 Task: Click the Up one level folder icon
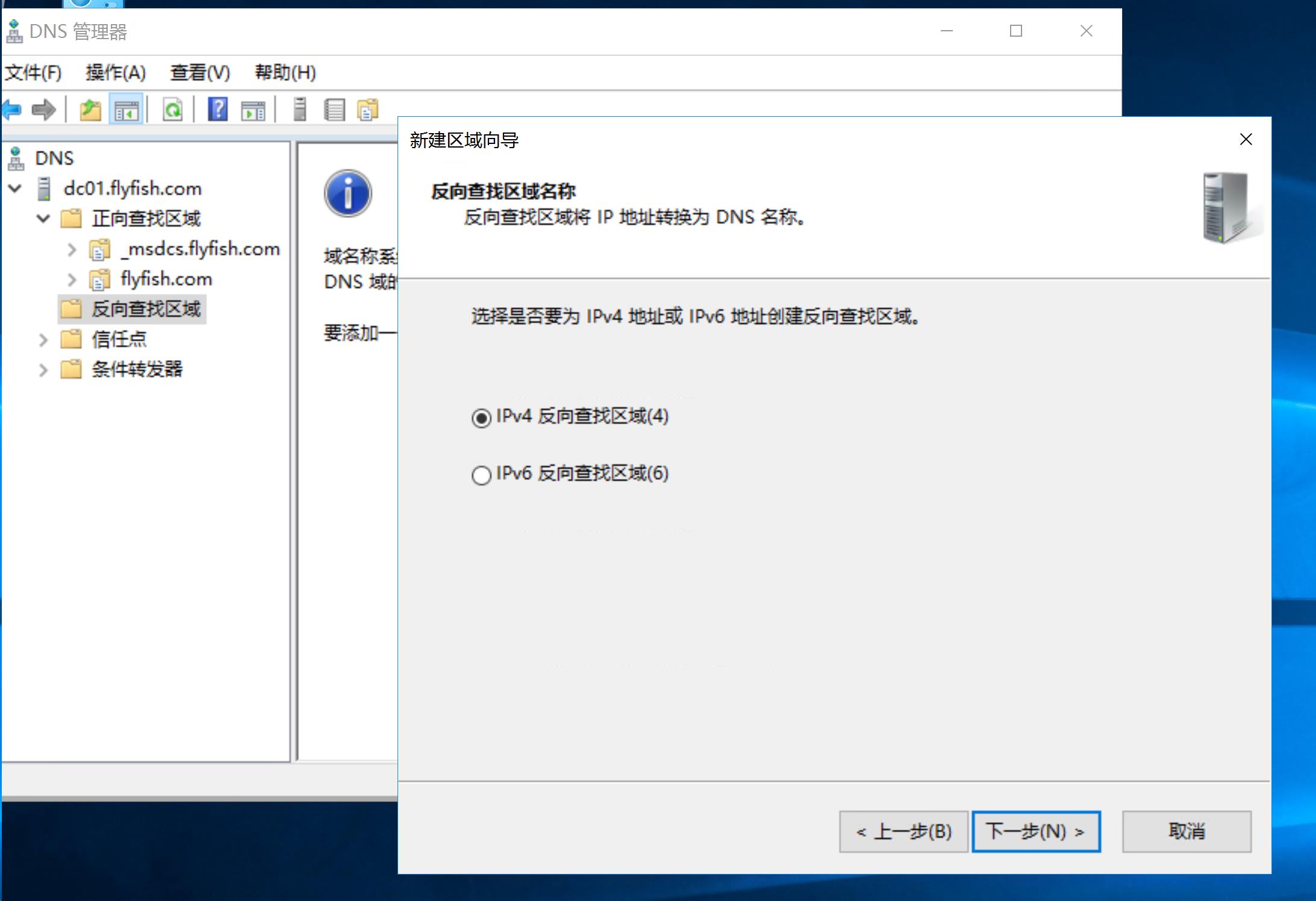90,110
